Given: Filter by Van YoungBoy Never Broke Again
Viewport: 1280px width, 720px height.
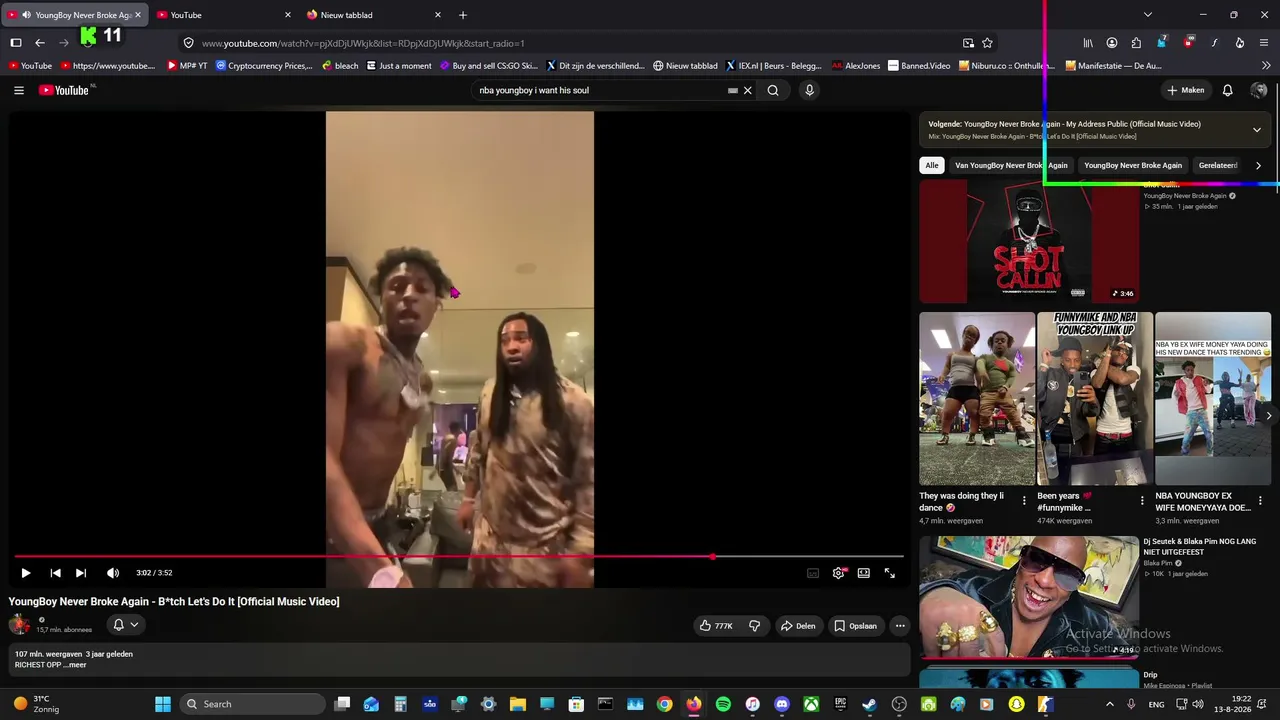Looking at the screenshot, I should tap(1011, 165).
